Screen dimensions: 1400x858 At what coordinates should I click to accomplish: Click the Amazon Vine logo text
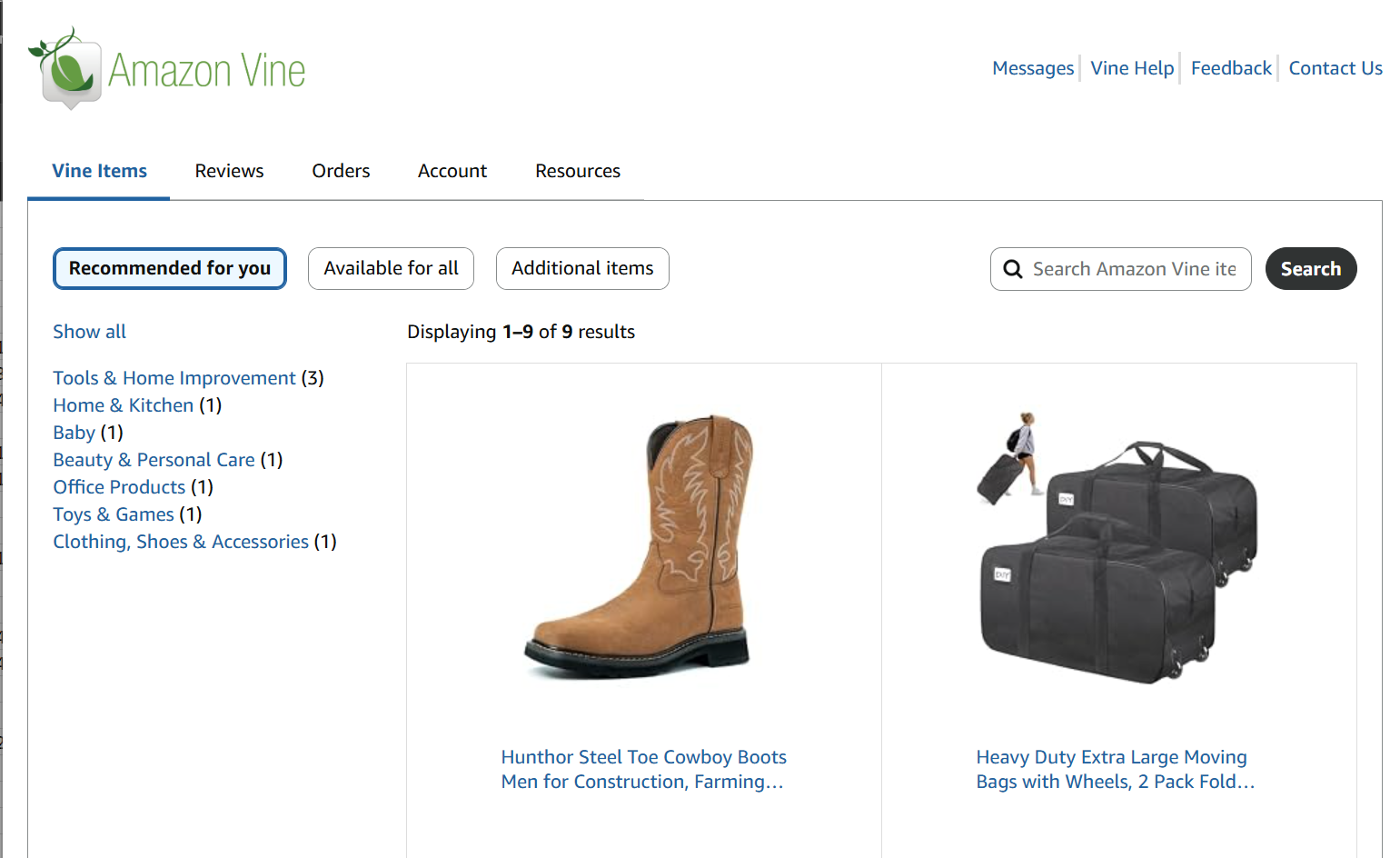[206, 71]
